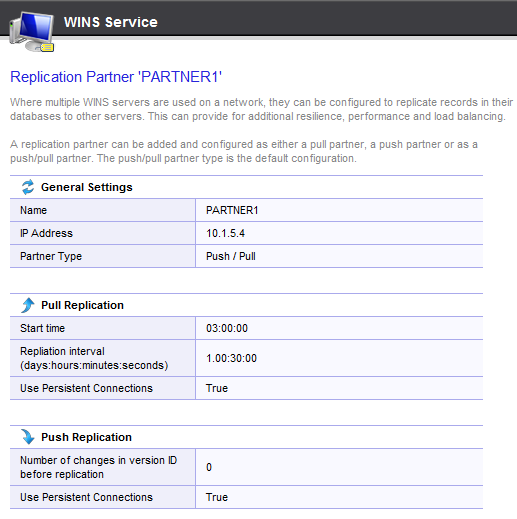This screenshot has width=517, height=519.
Task: Select the 03:00:00 start time value
Action: 227,328
